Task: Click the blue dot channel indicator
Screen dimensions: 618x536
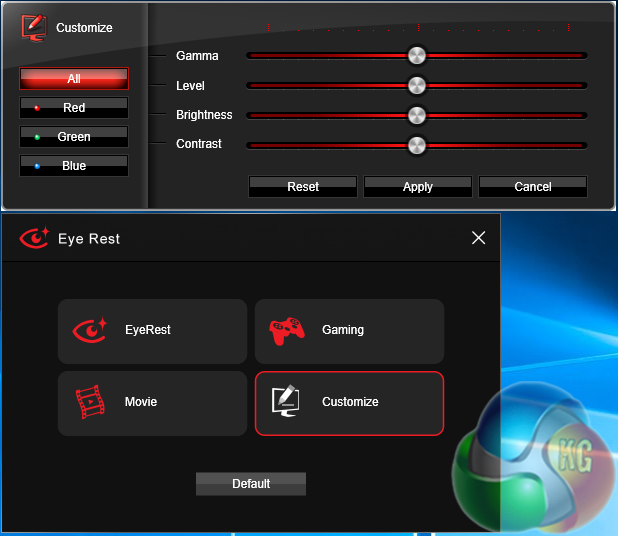Action: click(x=37, y=166)
